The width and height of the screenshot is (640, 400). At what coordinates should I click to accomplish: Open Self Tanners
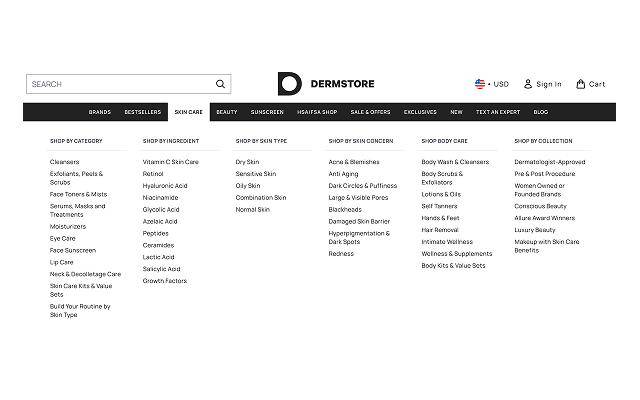click(439, 206)
